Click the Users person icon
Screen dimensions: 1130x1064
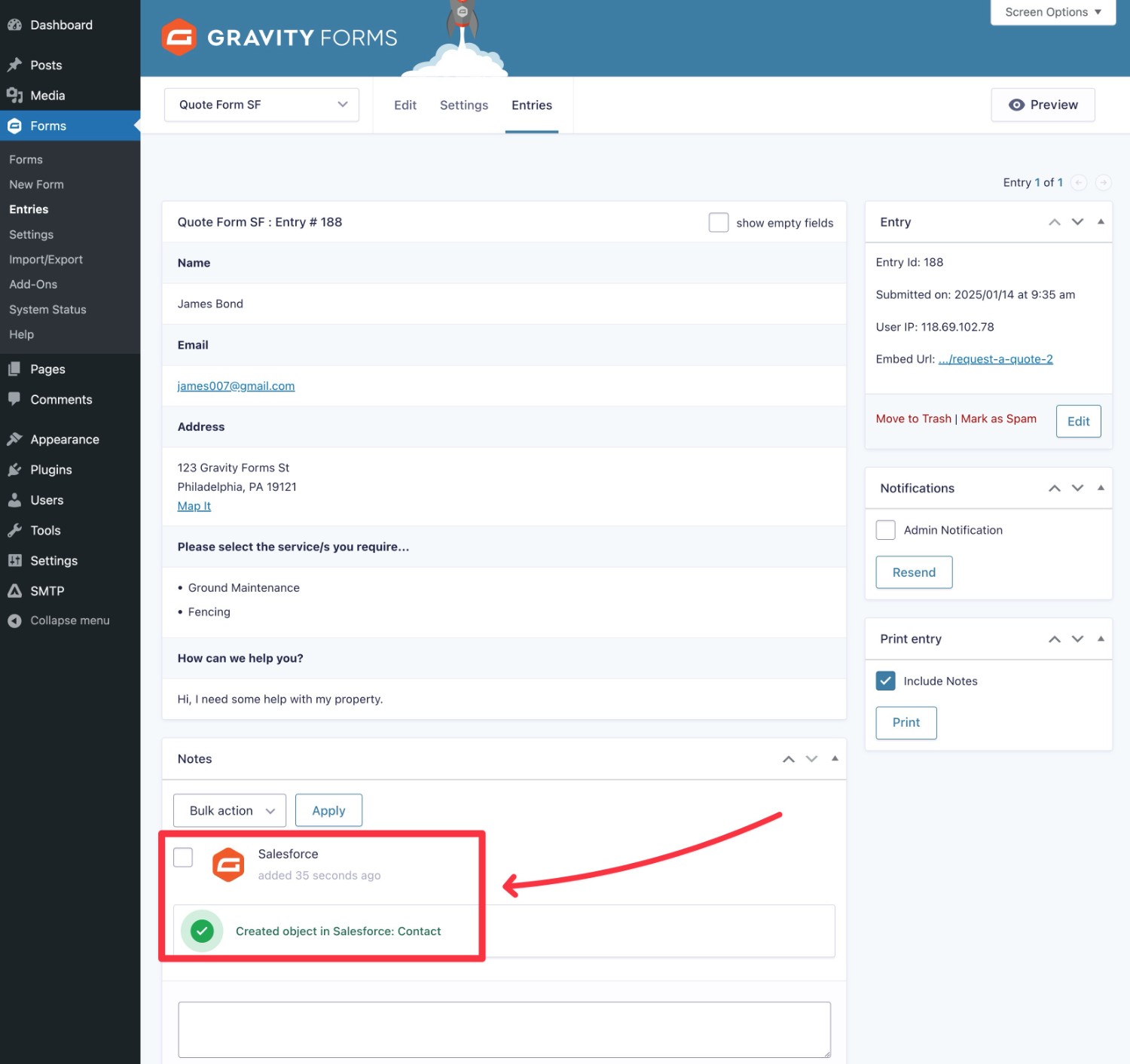click(x=14, y=500)
